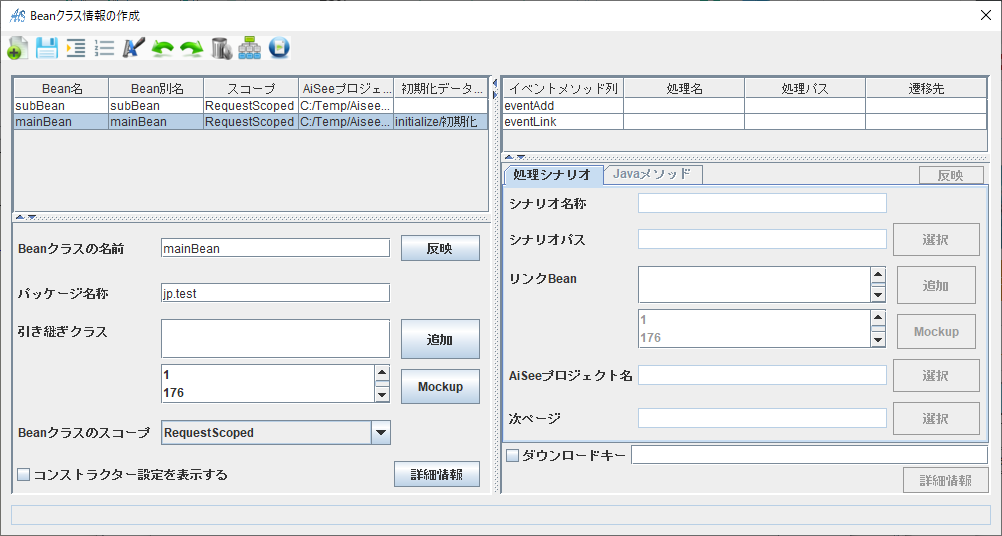Click the text edit 'A' pen icon
Image resolution: width=1002 pixels, height=536 pixels.
[133, 48]
